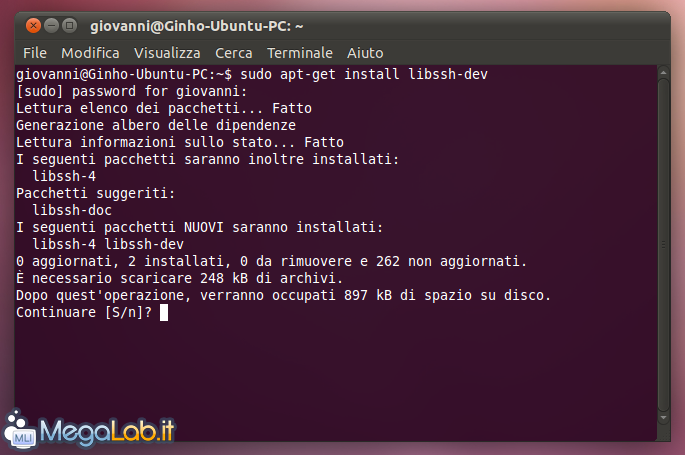
Task: Click the libssh-doc suggested package text
Action: click(72, 210)
